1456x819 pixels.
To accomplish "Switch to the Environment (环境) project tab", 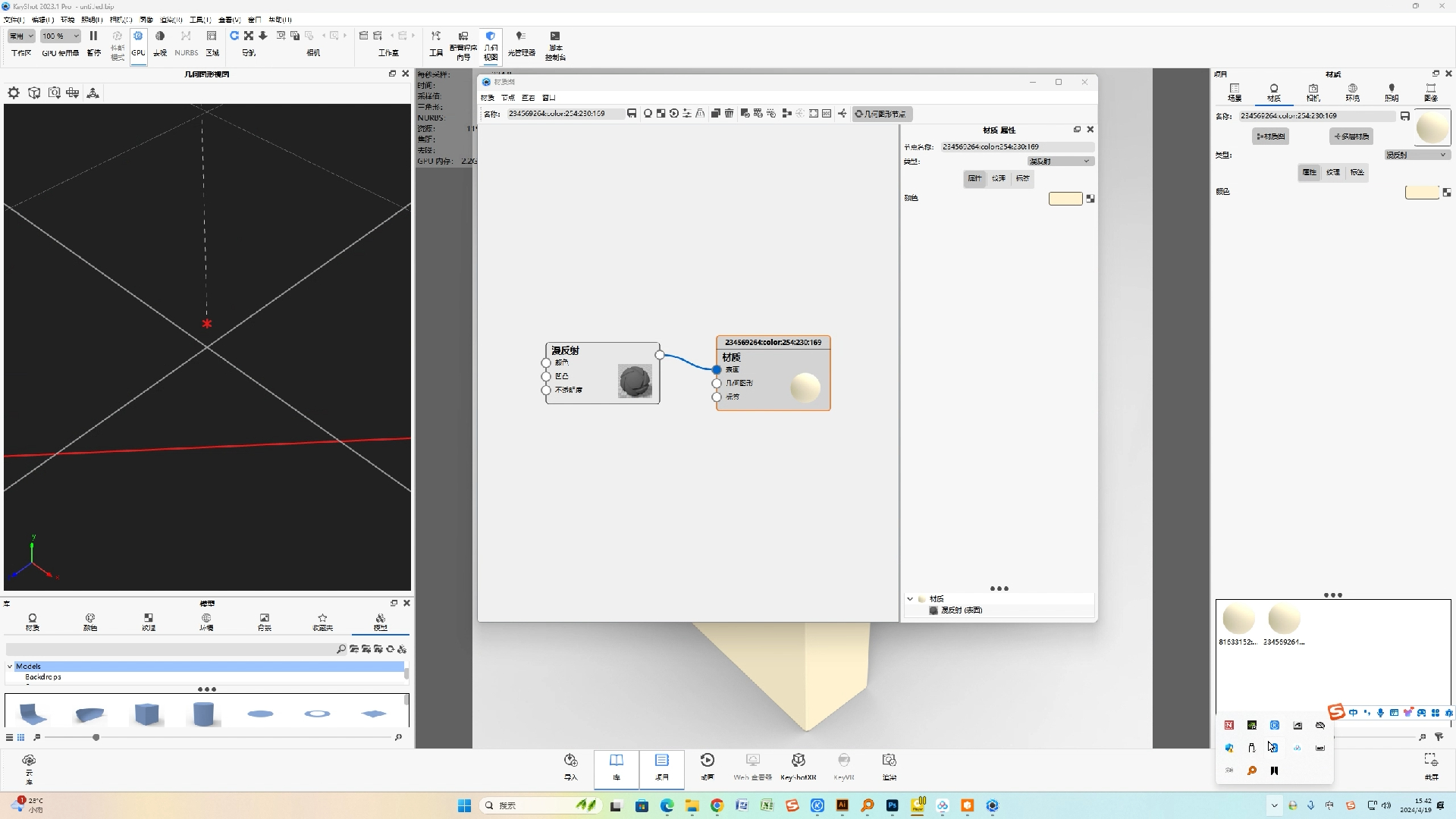I will point(1352,92).
